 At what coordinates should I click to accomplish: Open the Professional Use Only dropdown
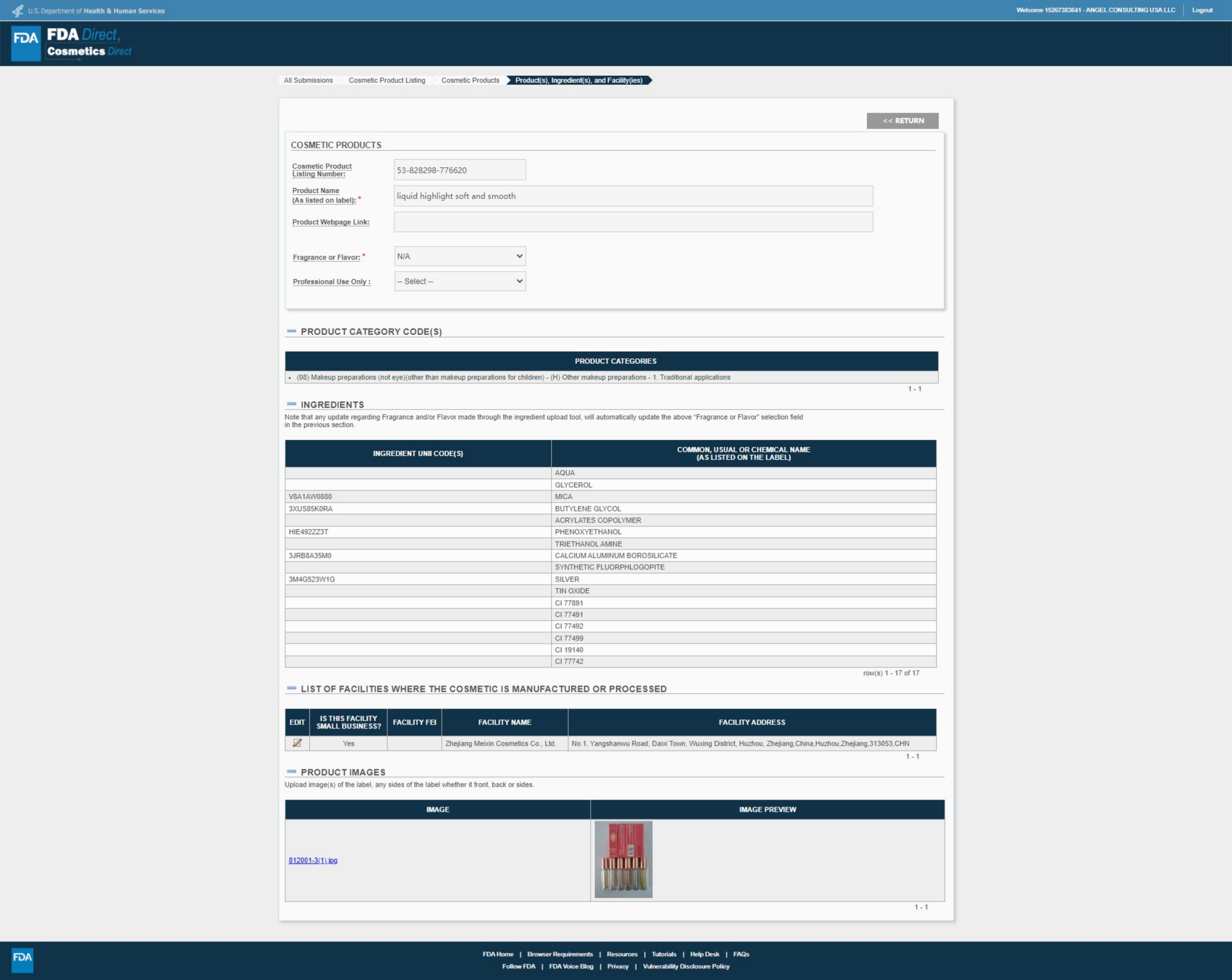(x=459, y=282)
